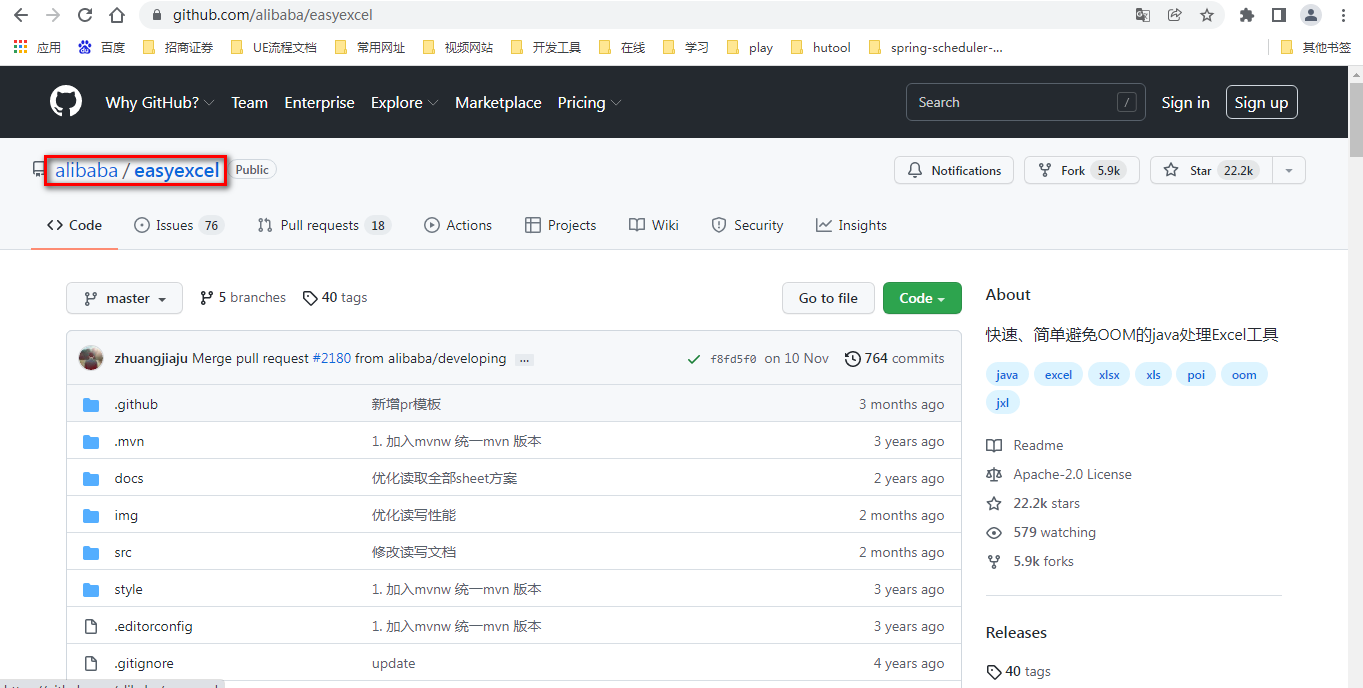This screenshot has height=688, width=1363.
Task: Bookmark this page with the star icon
Action: click(x=1207, y=15)
